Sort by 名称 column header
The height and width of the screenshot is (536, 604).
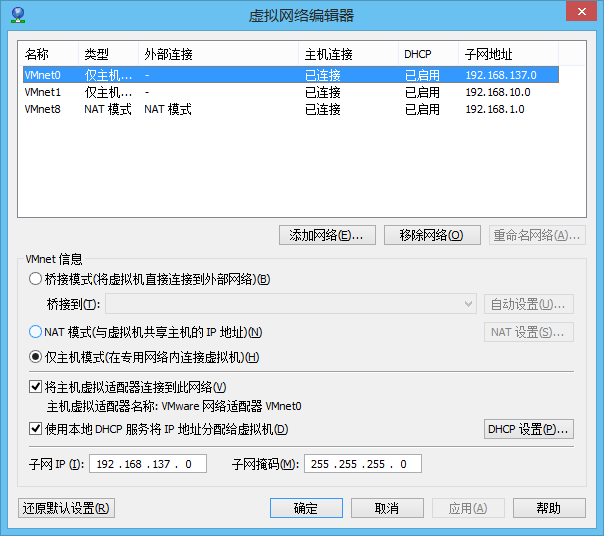pyautogui.click(x=49, y=54)
